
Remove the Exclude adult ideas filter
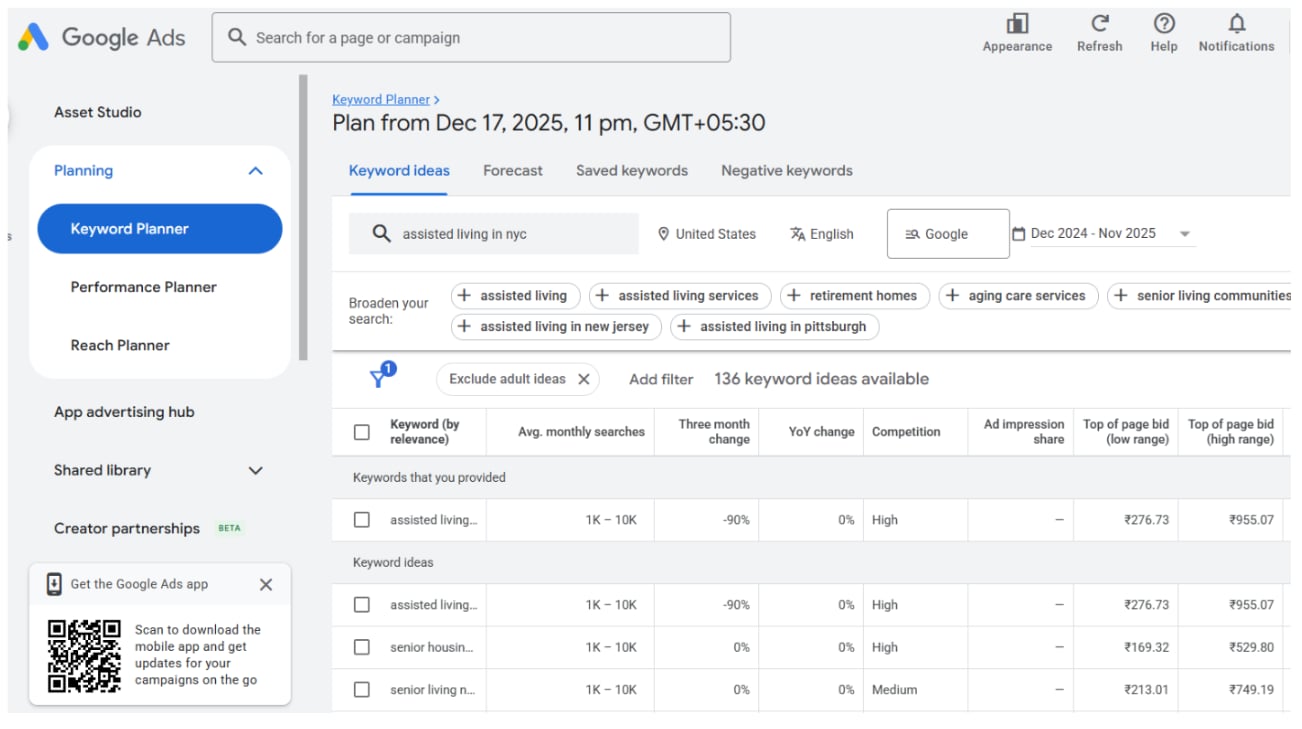pyautogui.click(x=584, y=379)
